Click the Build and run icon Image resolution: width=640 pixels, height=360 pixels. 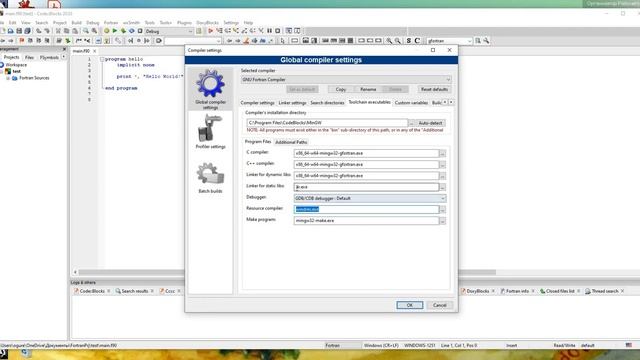pyautogui.click(x=123, y=31)
